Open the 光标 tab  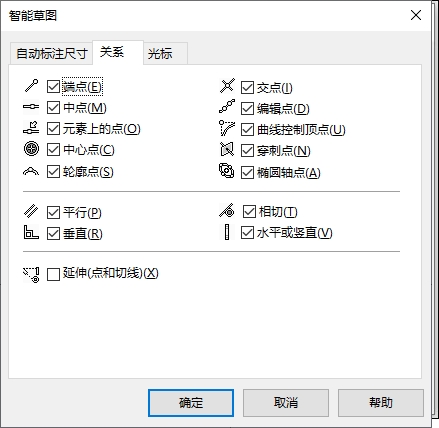click(x=165, y=53)
